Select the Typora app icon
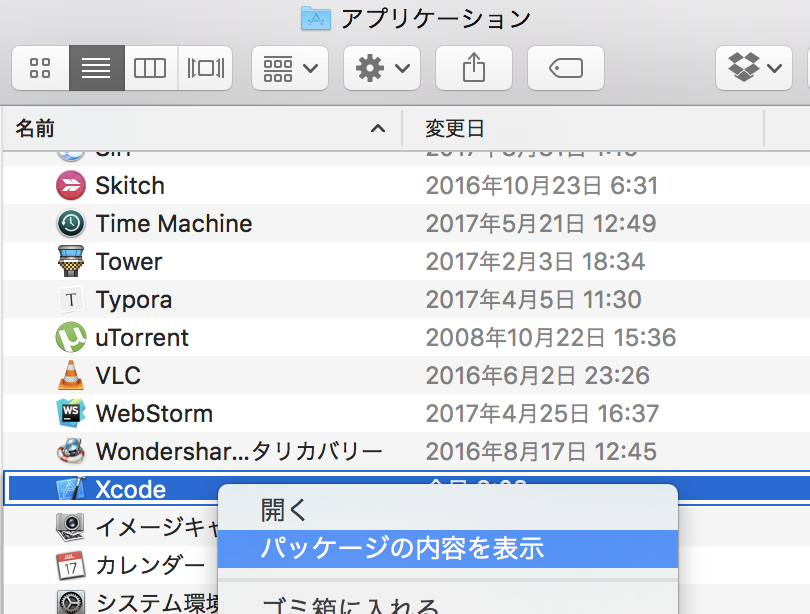The width and height of the screenshot is (810, 614). pyautogui.click(x=71, y=300)
